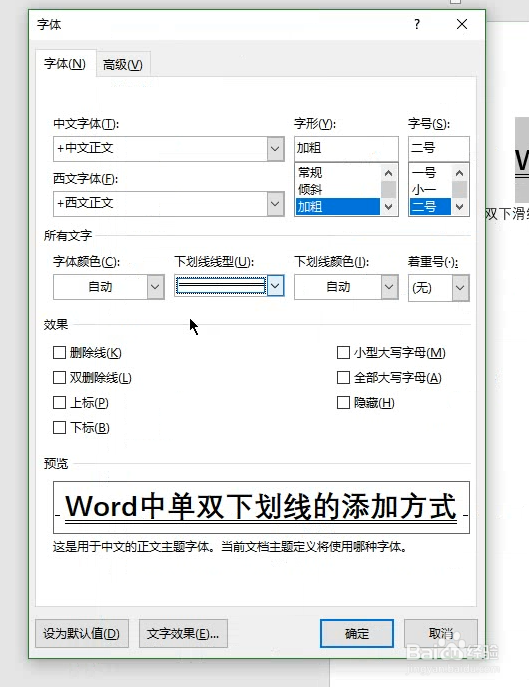This screenshot has height=687, width=529.
Task: Select 加粗 in the 字形 list
Action: (338, 206)
